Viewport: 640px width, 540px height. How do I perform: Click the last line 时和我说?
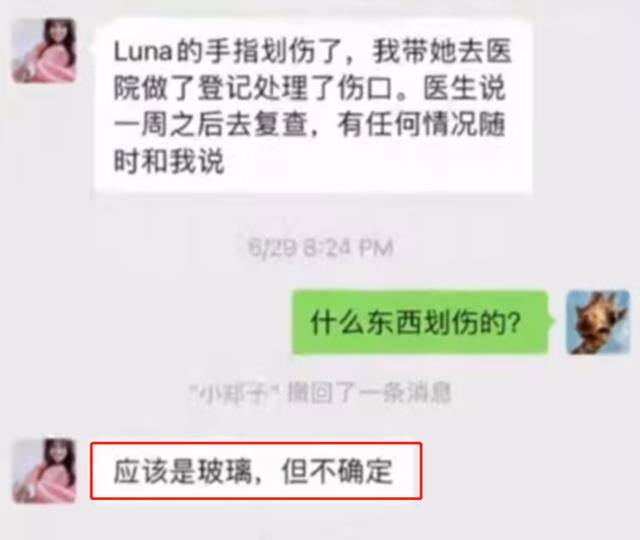coord(169,161)
